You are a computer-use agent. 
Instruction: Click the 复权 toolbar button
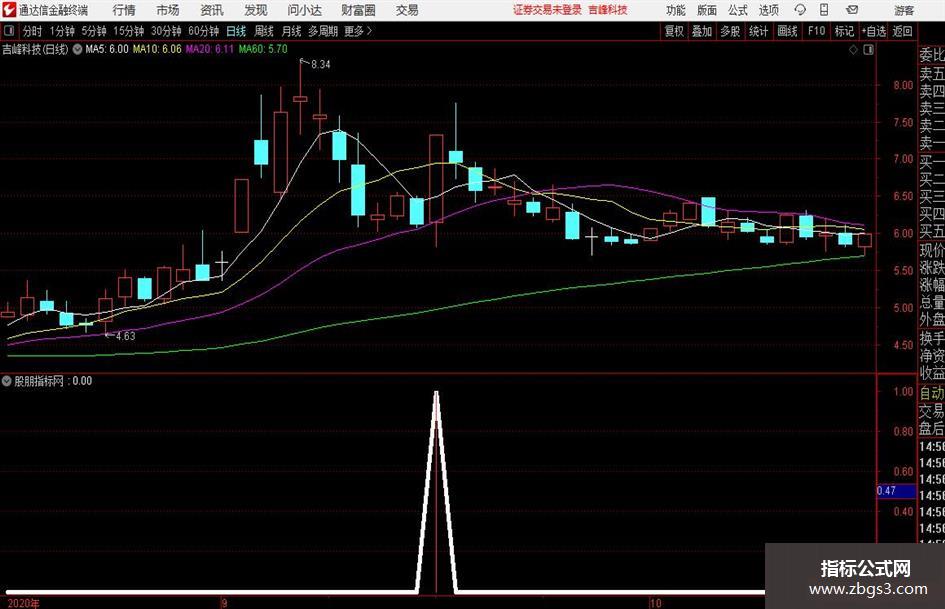674,31
